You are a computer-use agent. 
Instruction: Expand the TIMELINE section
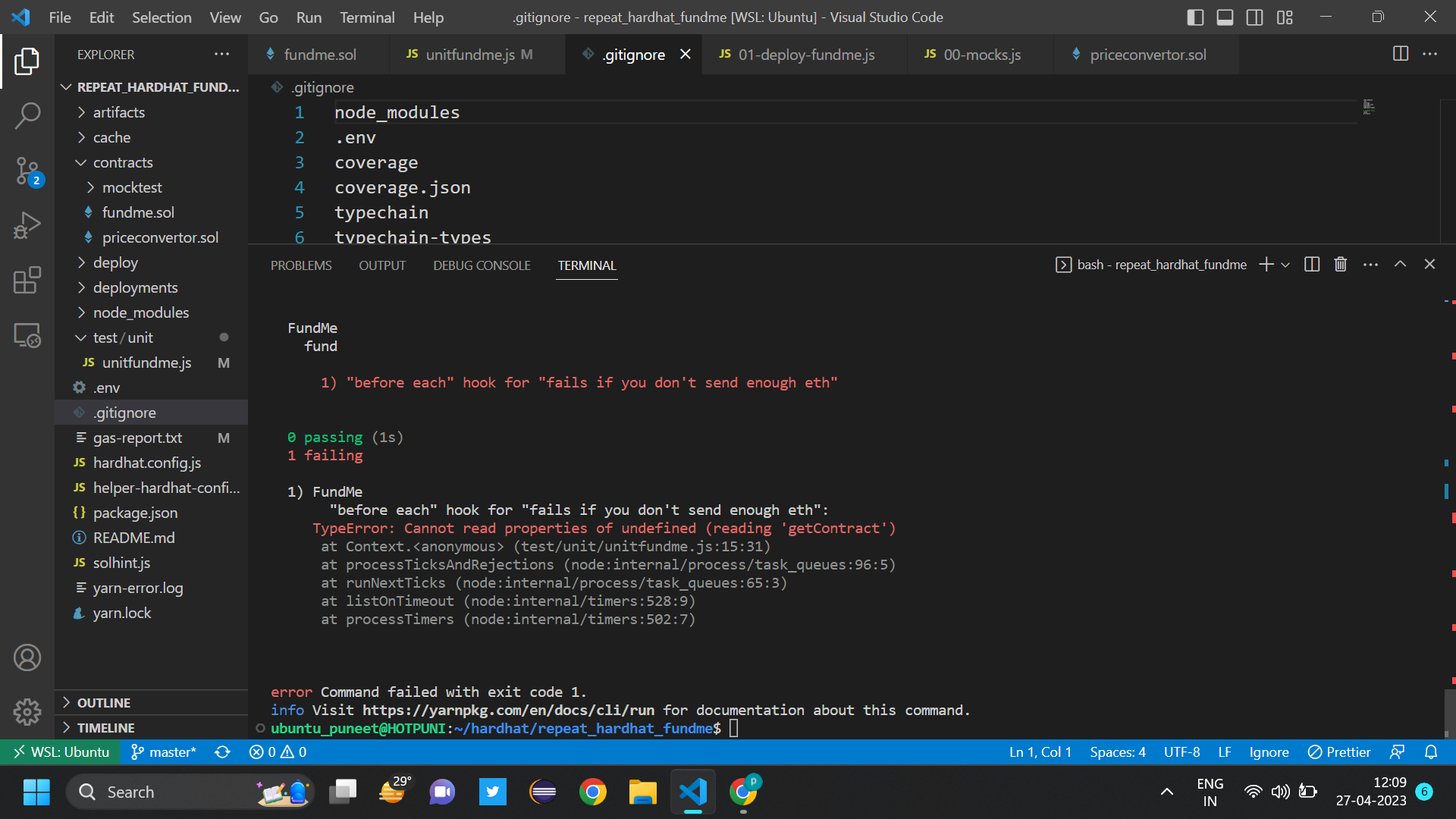coord(151,728)
